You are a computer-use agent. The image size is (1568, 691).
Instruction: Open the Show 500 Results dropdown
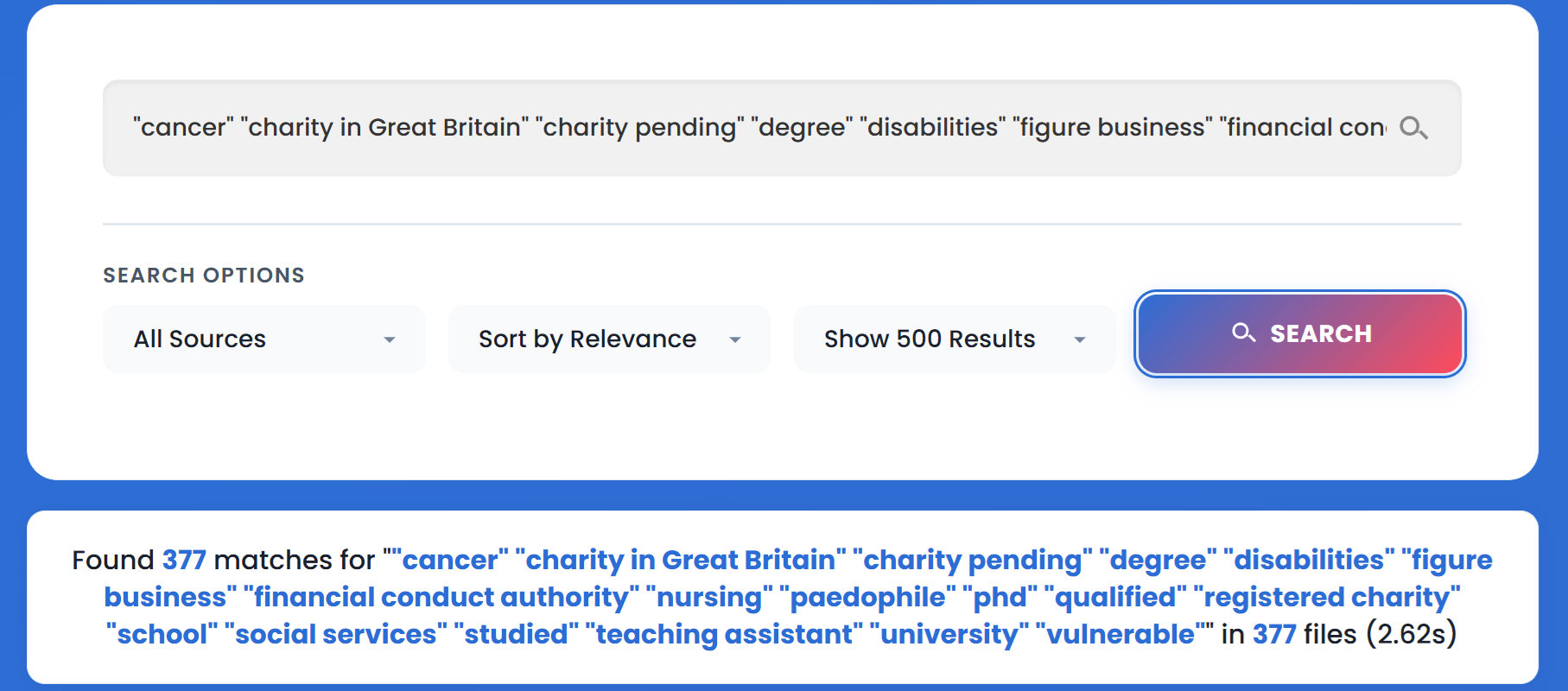[x=954, y=339]
